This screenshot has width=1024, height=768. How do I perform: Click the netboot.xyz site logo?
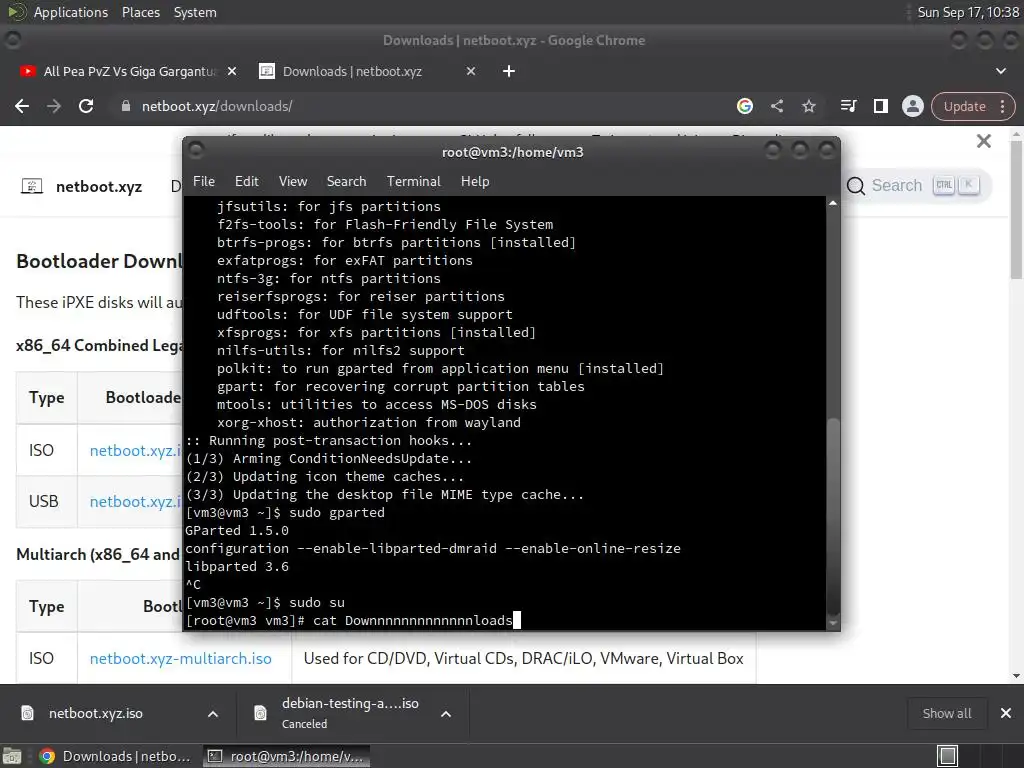coord(32,186)
